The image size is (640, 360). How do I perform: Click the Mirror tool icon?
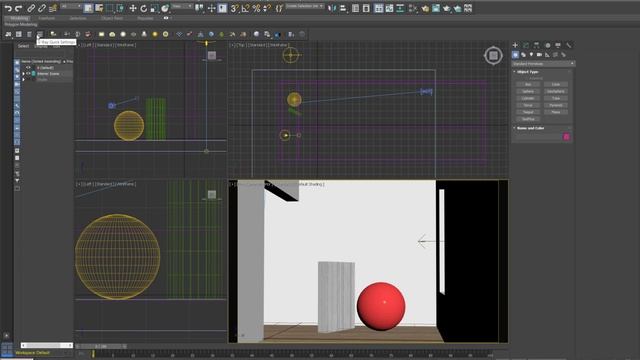(x=332, y=8)
